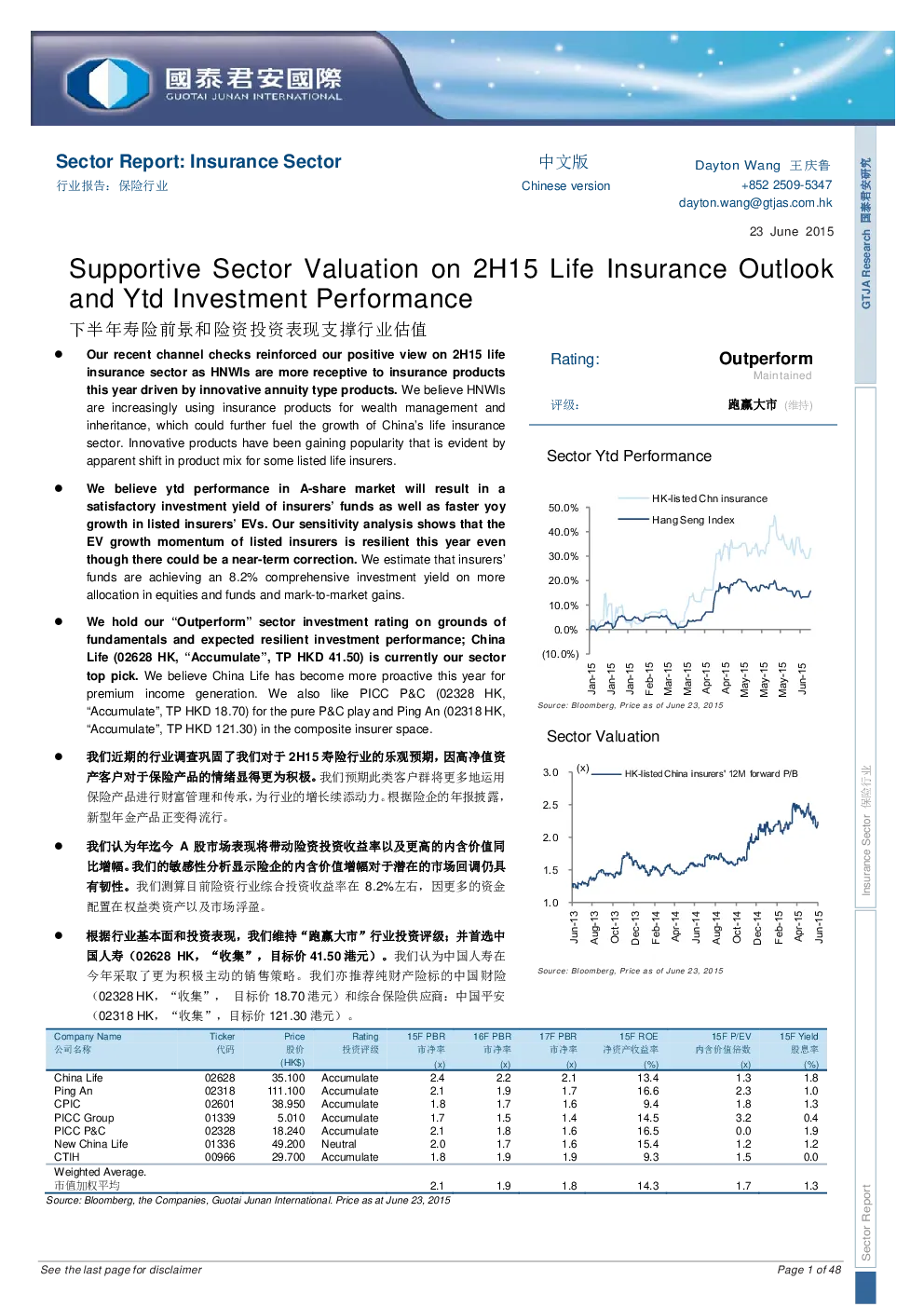Click the Sector Report side tab
The height and width of the screenshot is (1307, 924).
coord(865,1222)
